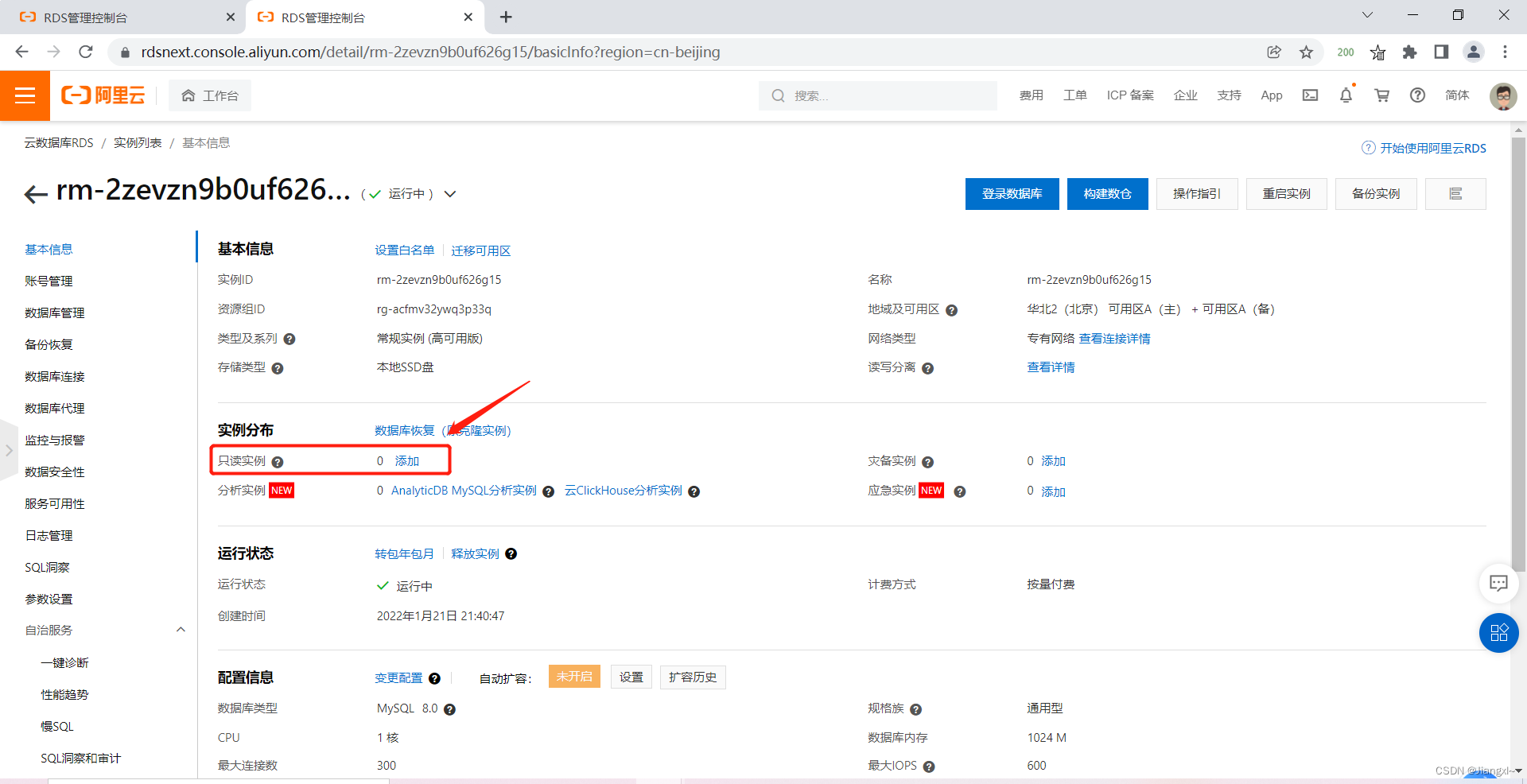Open 监控与报警 in the sidebar

click(54, 440)
